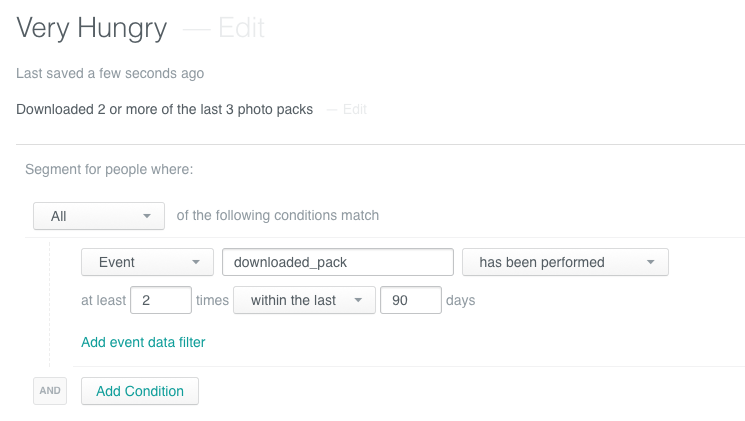Click Edit link beside the segment description
The image size is (745, 421).
[x=354, y=110]
